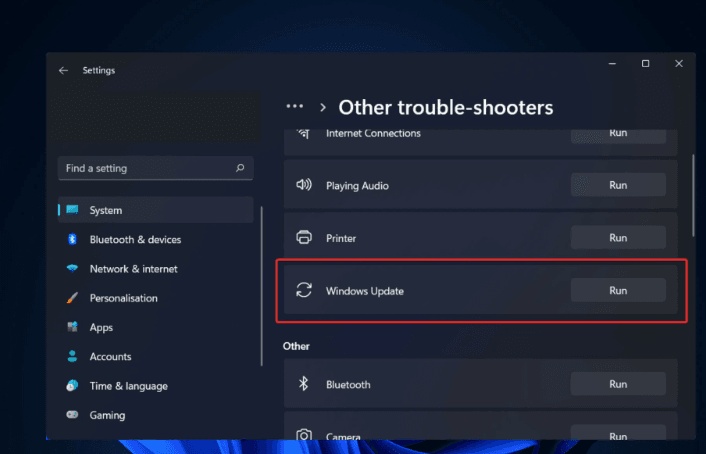Viewport: 706px width, 454px height.
Task: Click the Other section heading
Action: 296,346
